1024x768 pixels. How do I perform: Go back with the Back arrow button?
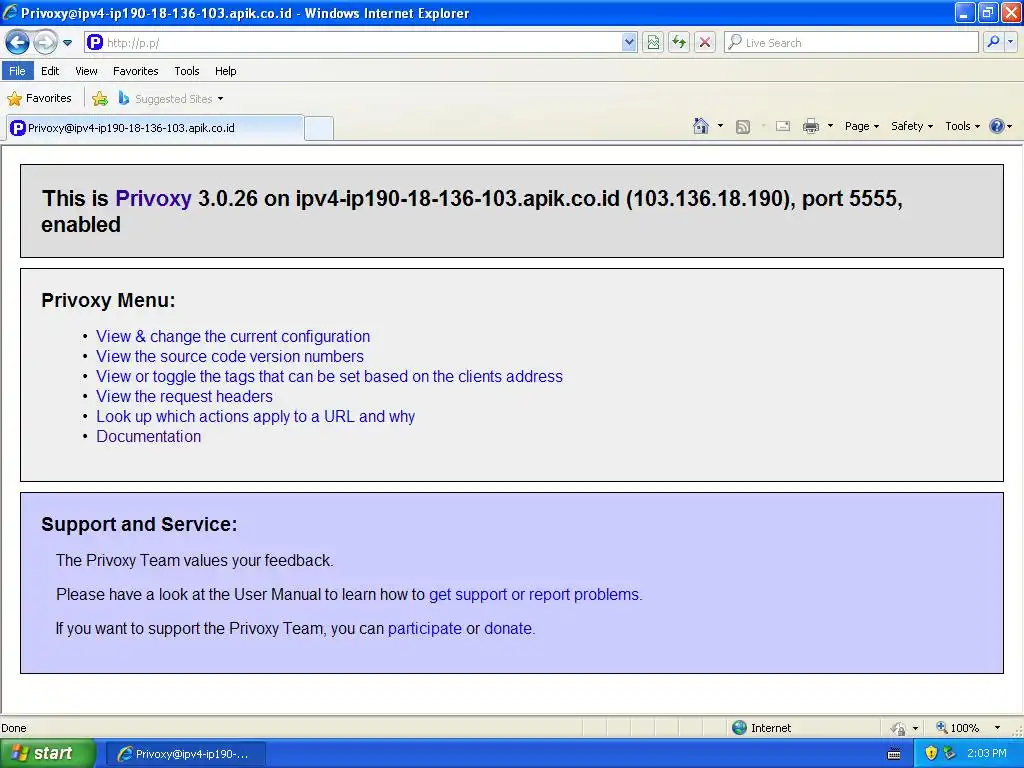18,42
